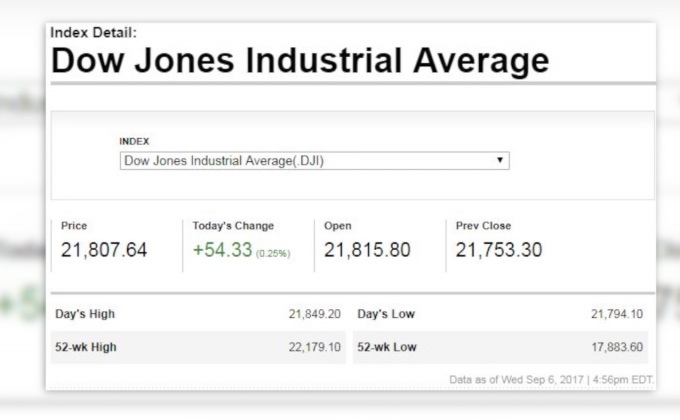This screenshot has width=680, height=420.
Task: Click the INDEX label above the selector
Action: [133, 141]
